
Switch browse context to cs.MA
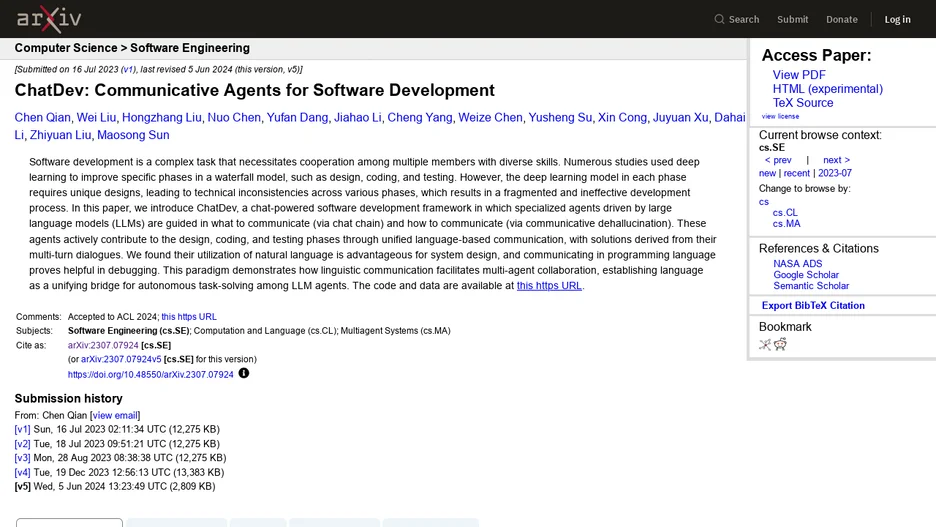(x=786, y=224)
